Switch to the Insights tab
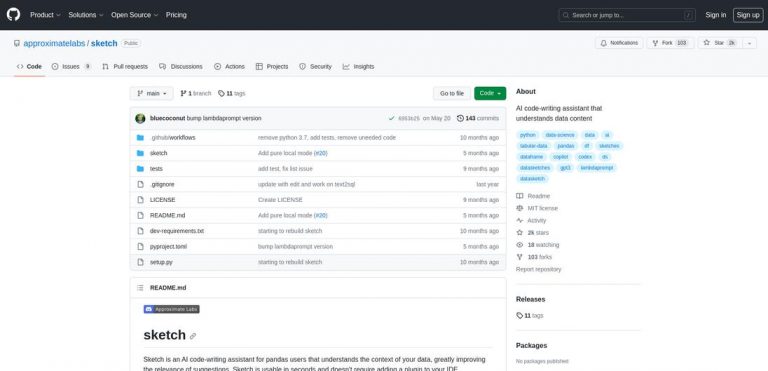Image resolution: width=768 pixels, height=371 pixels. point(359,67)
